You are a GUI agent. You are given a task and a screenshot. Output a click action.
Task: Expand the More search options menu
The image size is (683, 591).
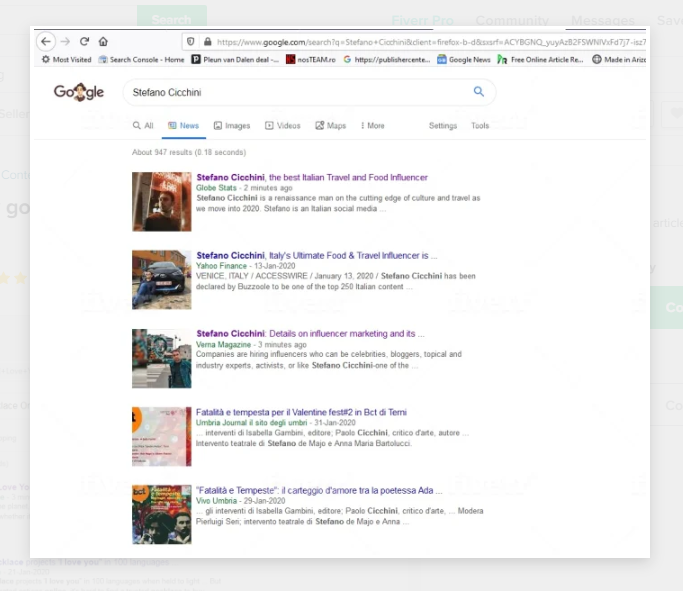[x=371, y=126]
